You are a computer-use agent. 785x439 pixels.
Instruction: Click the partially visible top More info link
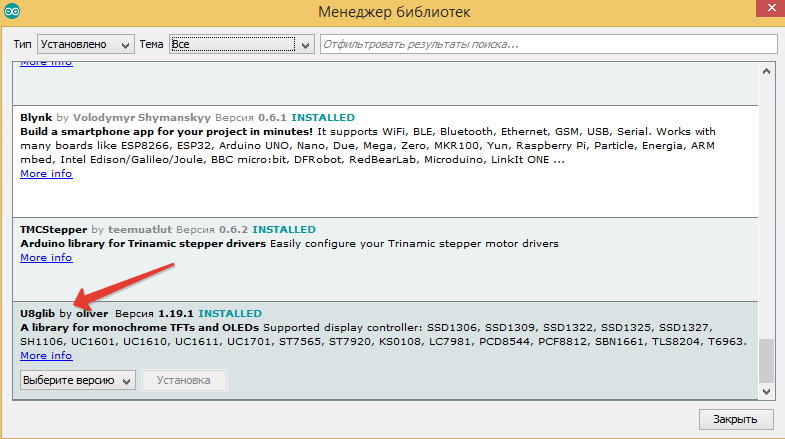pos(46,63)
